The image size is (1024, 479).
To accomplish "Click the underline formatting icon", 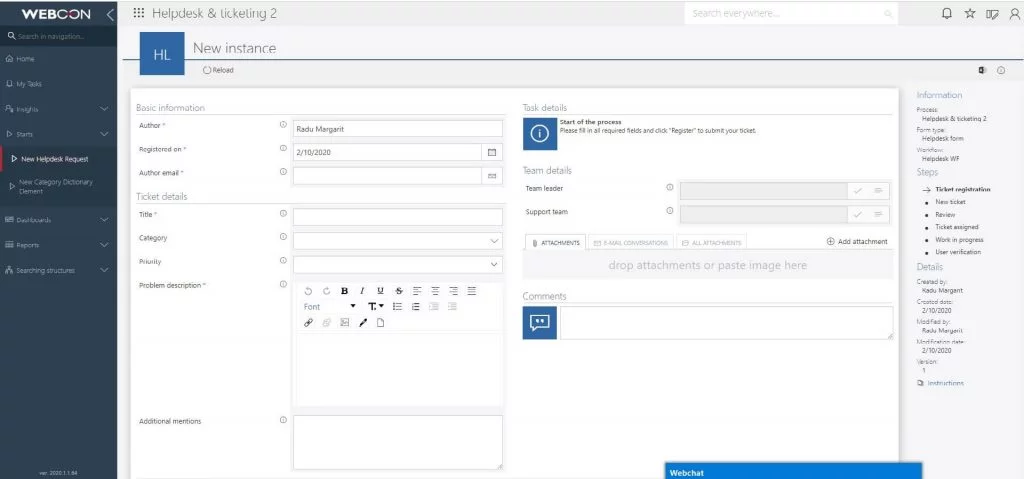I will pyautogui.click(x=380, y=291).
